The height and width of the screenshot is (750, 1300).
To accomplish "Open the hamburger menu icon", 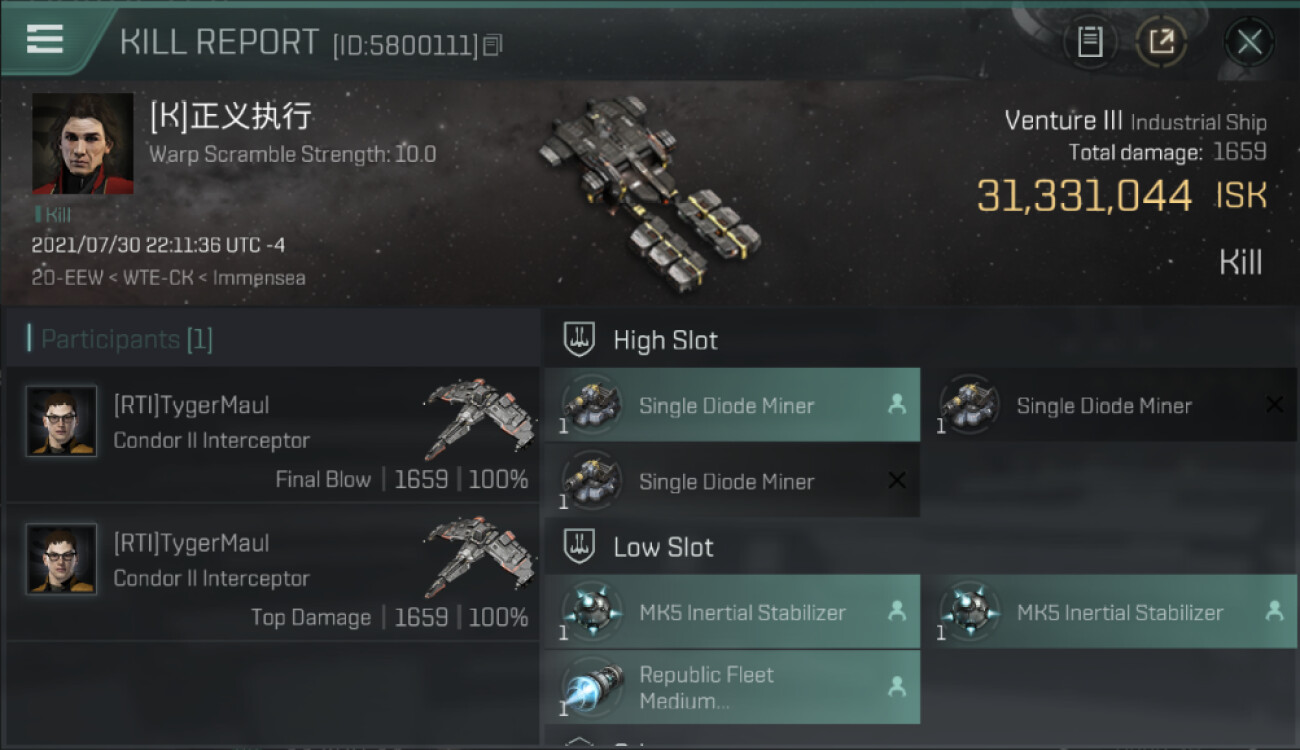I will [x=44, y=39].
